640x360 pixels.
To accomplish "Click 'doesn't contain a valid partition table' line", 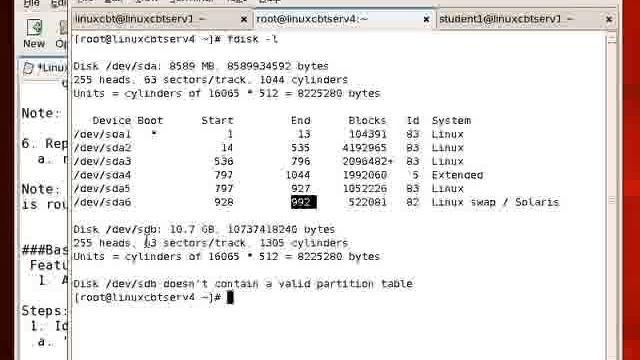I will coord(243,284).
